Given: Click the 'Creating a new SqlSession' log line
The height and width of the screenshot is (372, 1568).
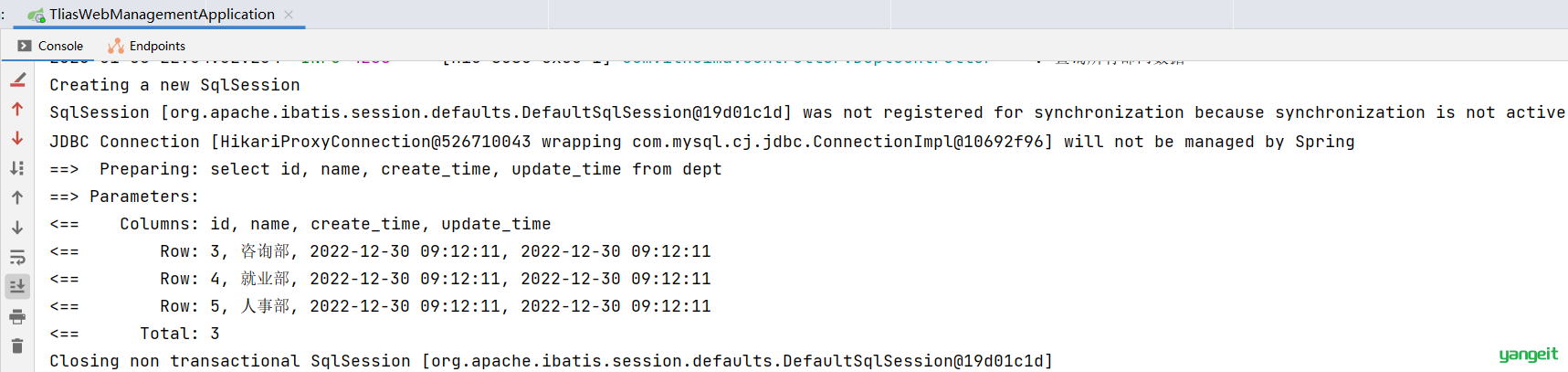Looking at the screenshot, I should [x=174, y=85].
